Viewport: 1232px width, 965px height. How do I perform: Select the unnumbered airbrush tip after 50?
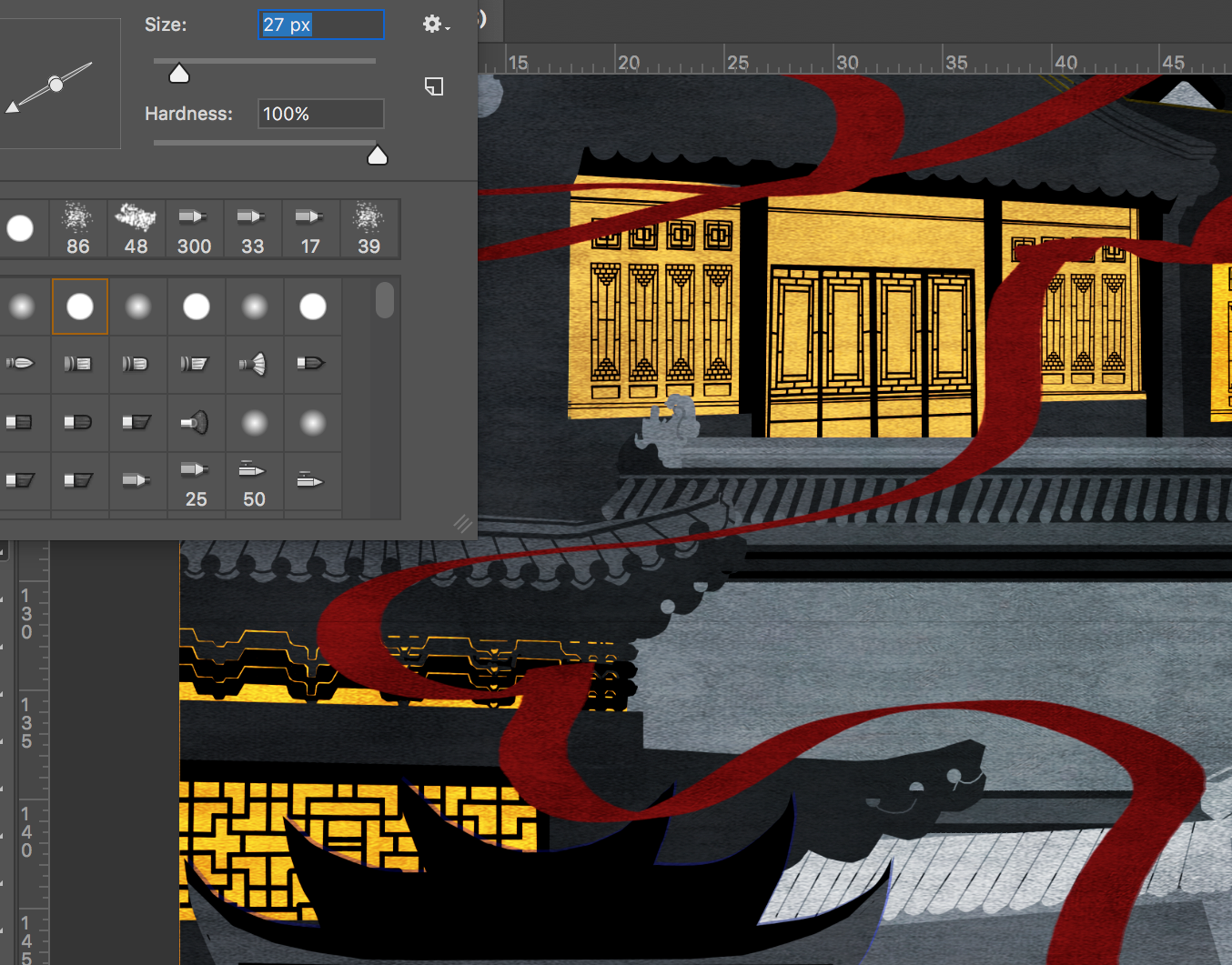coord(311,480)
